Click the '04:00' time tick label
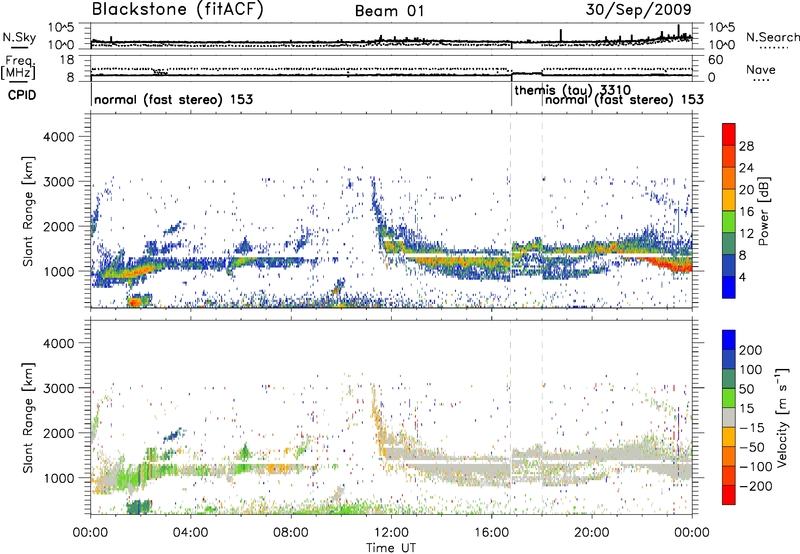Screen dimensions: 800x554 [x=191, y=533]
